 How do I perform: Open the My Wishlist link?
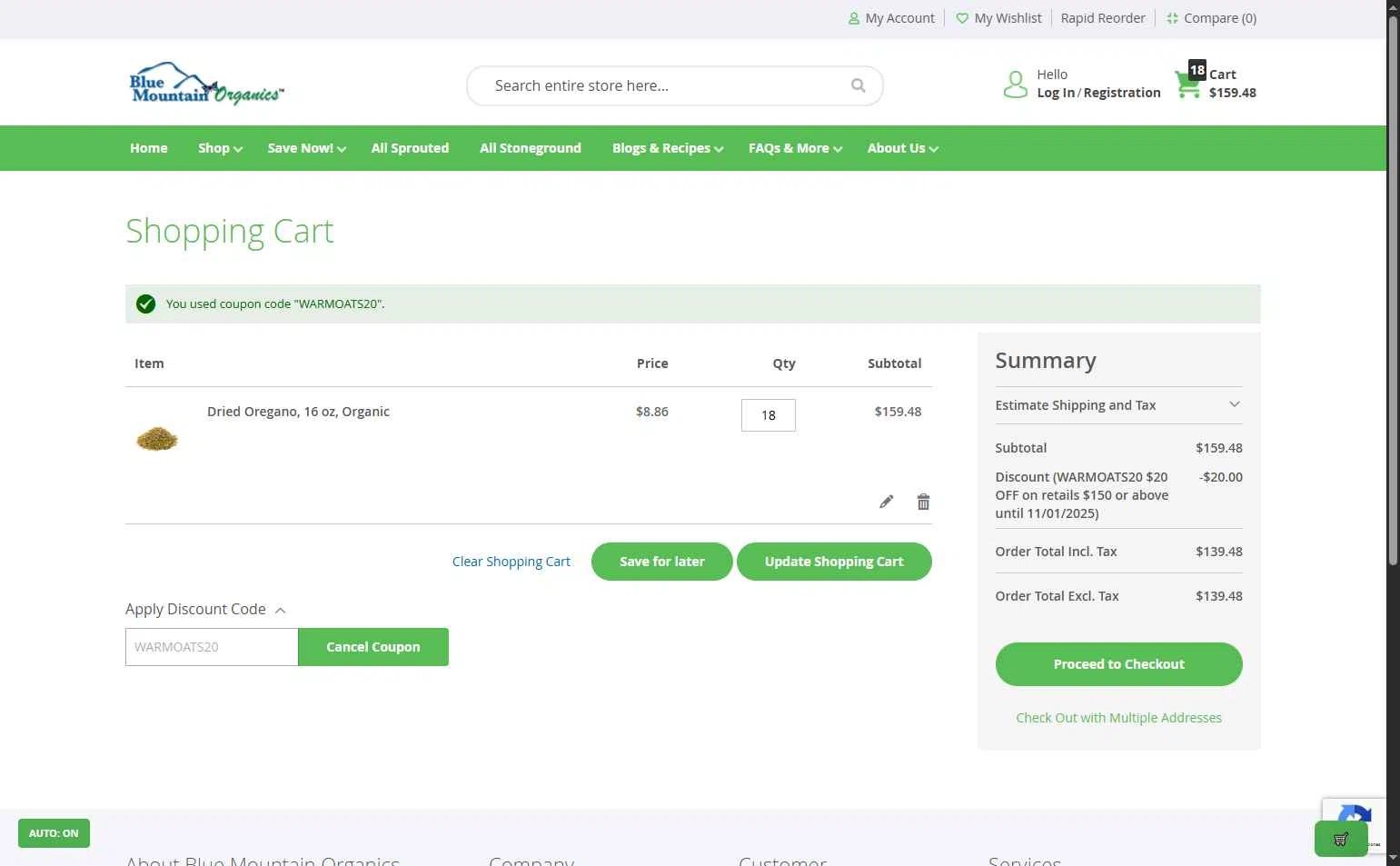(x=1008, y=18)
